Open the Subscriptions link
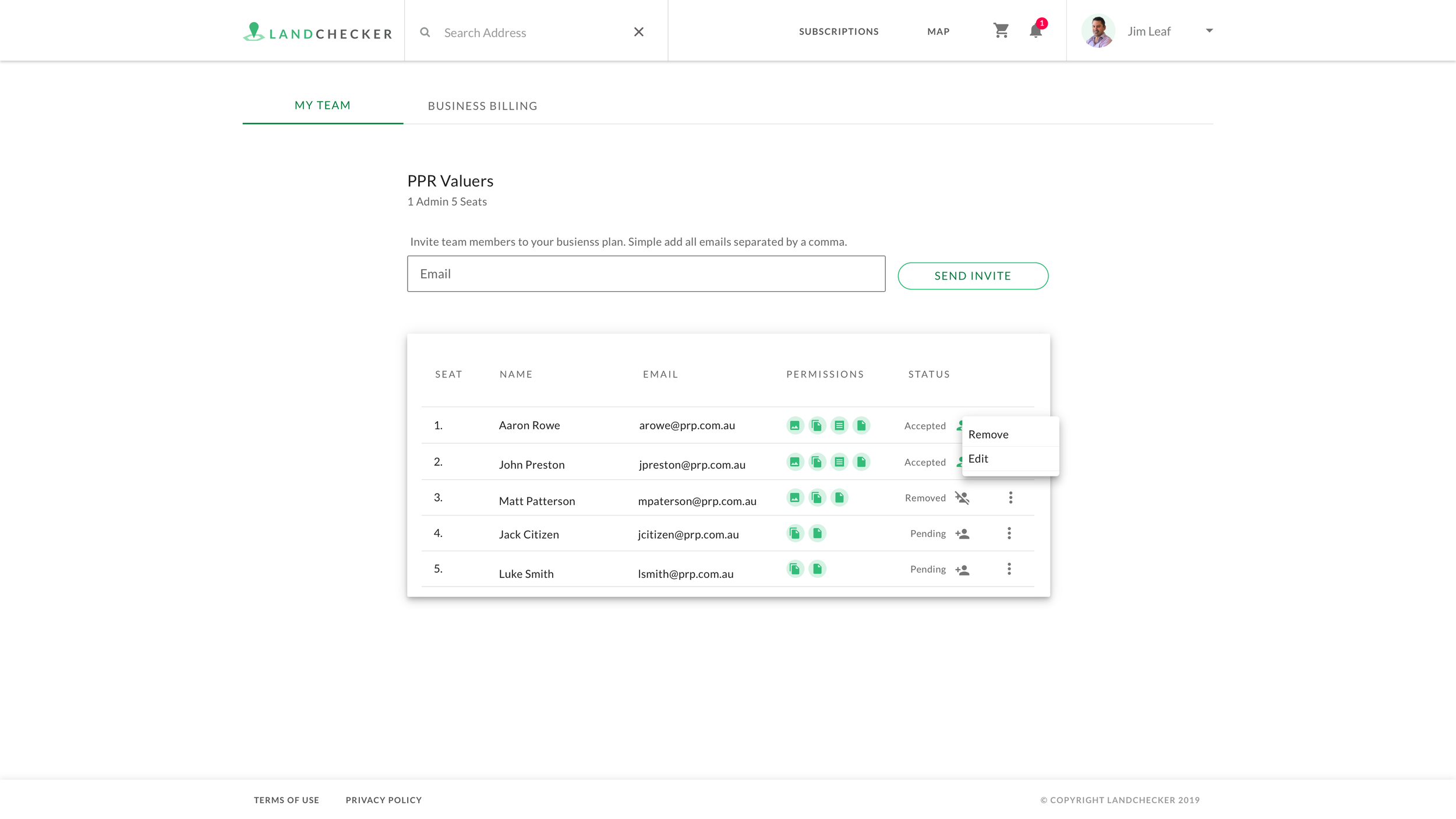This screenshot has width=1456, height=819. pos(839,31)
